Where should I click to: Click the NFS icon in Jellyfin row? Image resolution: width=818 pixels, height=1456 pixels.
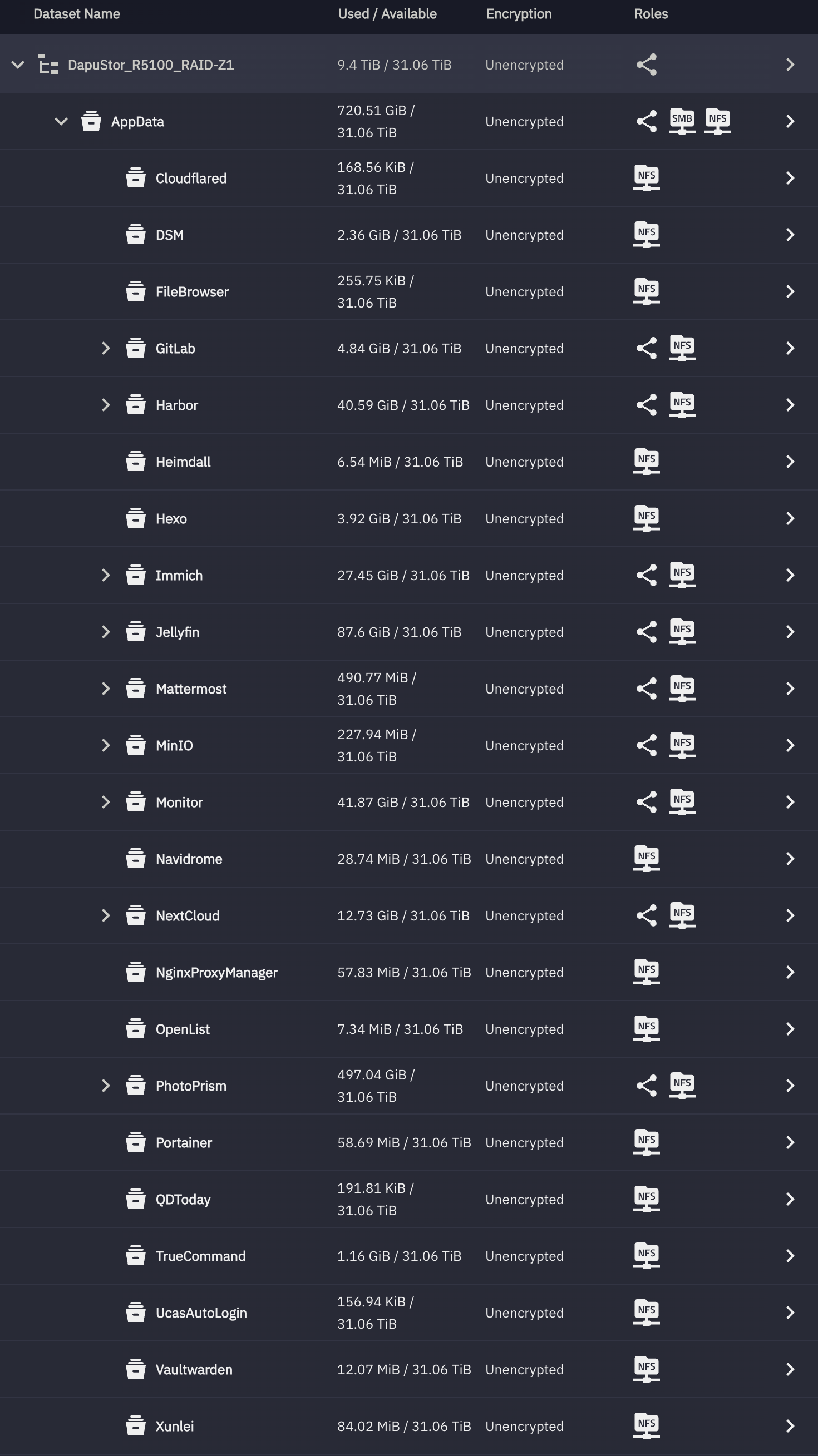[682, 631]
